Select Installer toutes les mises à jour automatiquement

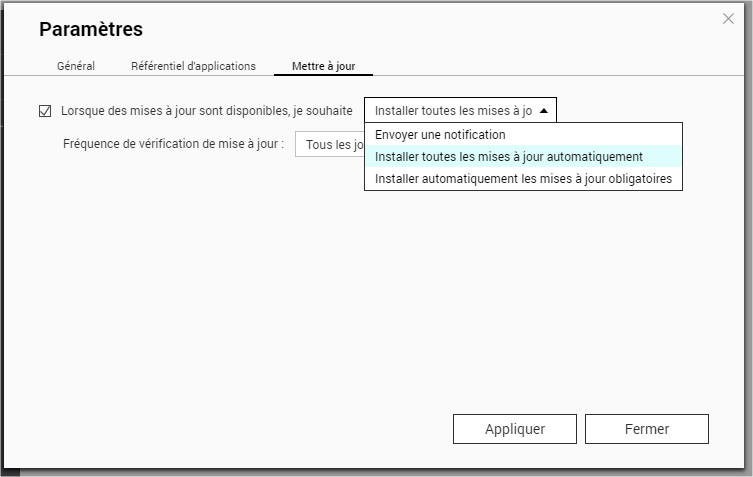coord(508,157)
